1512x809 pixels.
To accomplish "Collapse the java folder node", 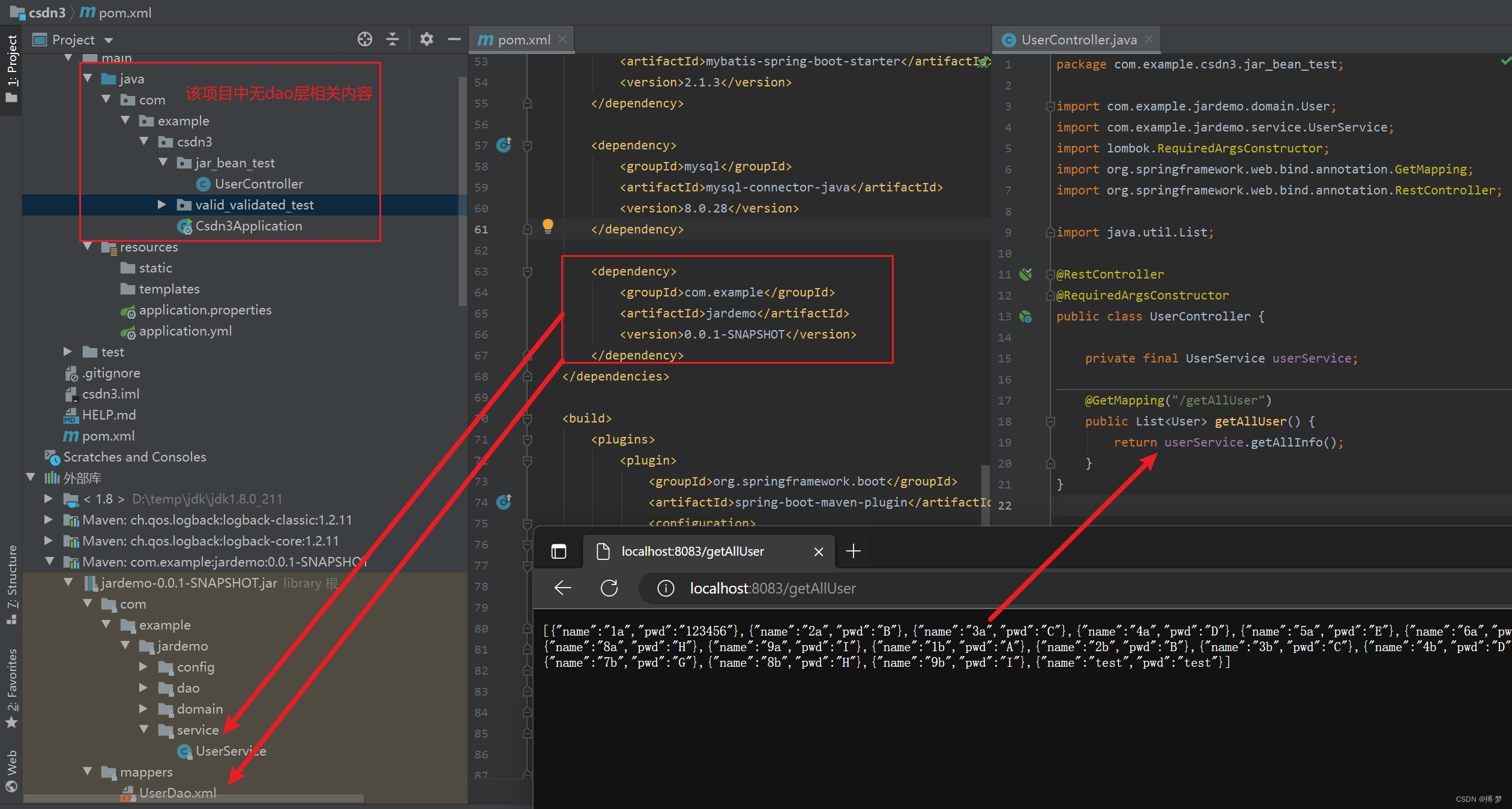I will click(x=88, y=79).
